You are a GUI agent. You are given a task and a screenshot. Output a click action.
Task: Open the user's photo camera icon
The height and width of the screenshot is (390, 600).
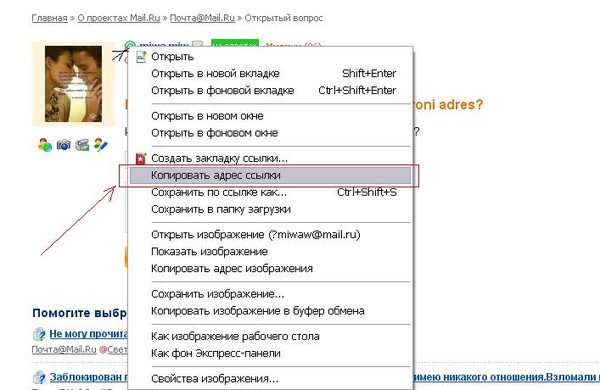(64, 145)
